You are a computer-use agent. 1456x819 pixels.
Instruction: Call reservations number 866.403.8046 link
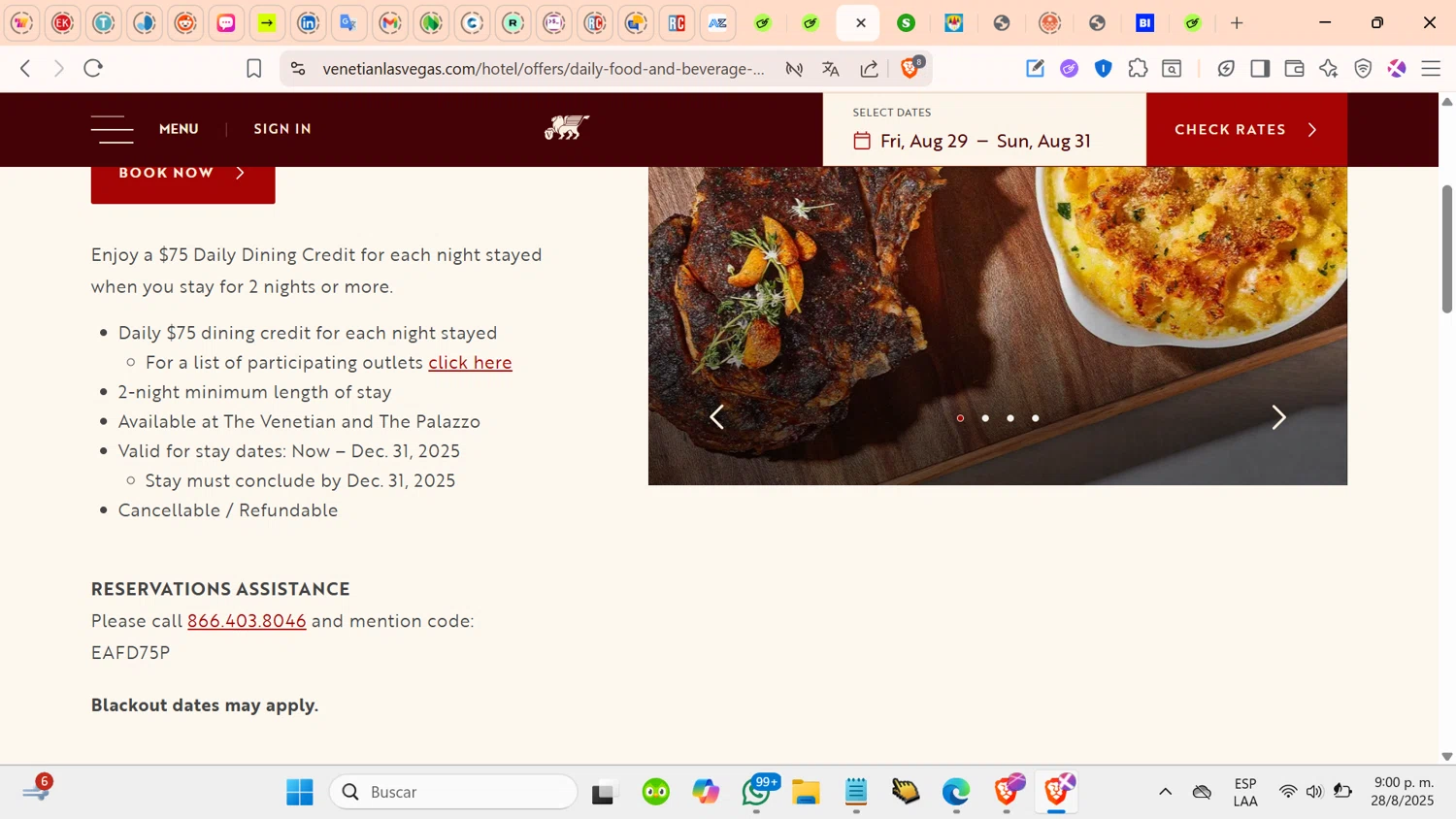pos(247,621)
